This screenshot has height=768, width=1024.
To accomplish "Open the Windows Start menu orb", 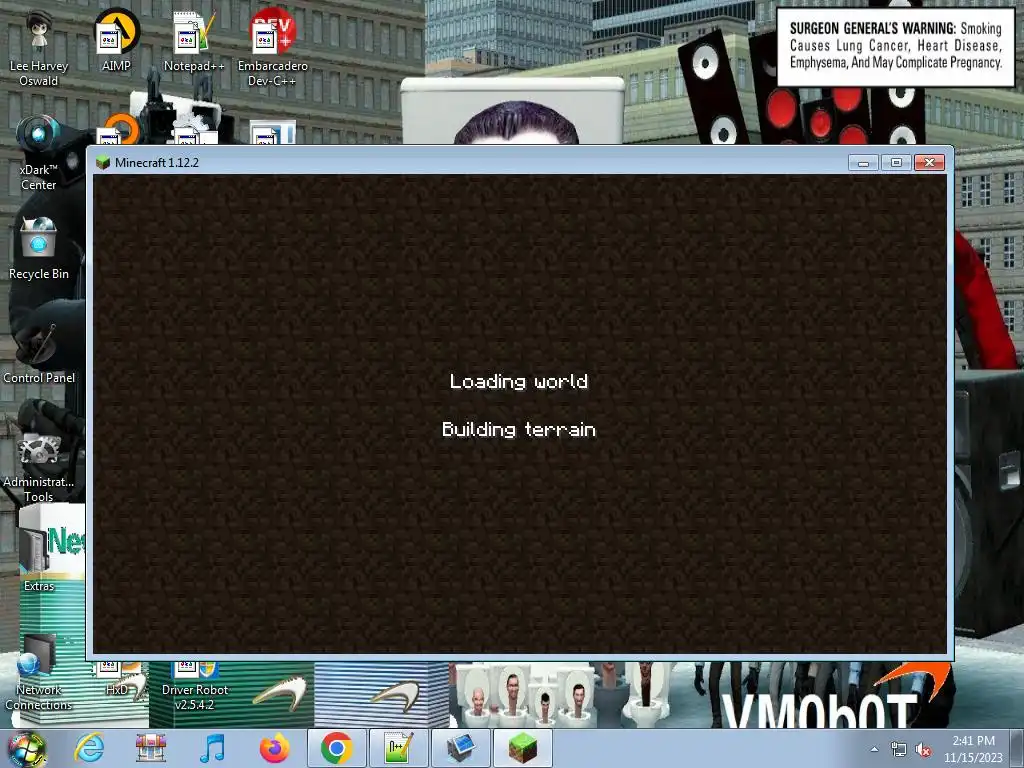I will [x=27, y=749].
